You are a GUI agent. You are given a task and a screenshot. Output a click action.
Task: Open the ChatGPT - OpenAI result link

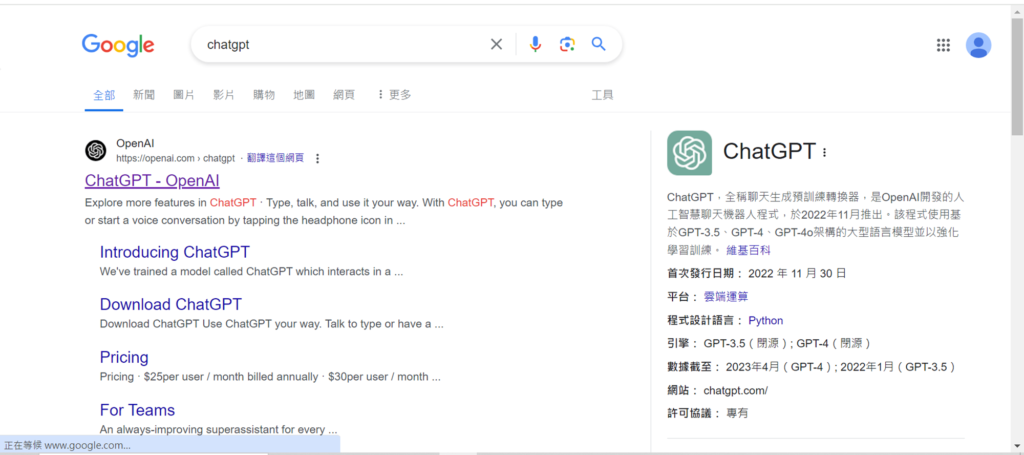click(152, 181)
